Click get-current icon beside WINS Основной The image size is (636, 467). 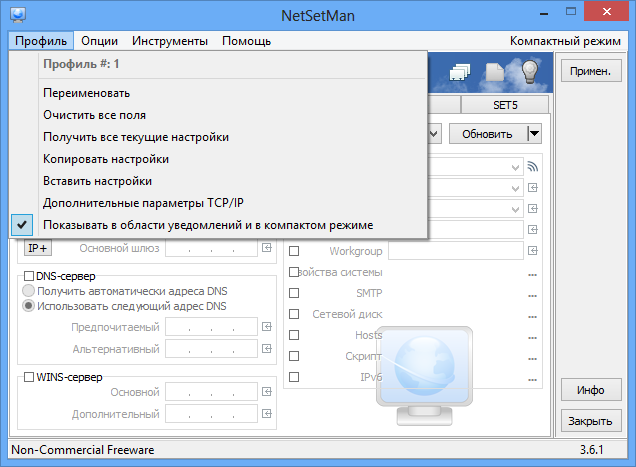pyautogui.click(x=266, y=392)
